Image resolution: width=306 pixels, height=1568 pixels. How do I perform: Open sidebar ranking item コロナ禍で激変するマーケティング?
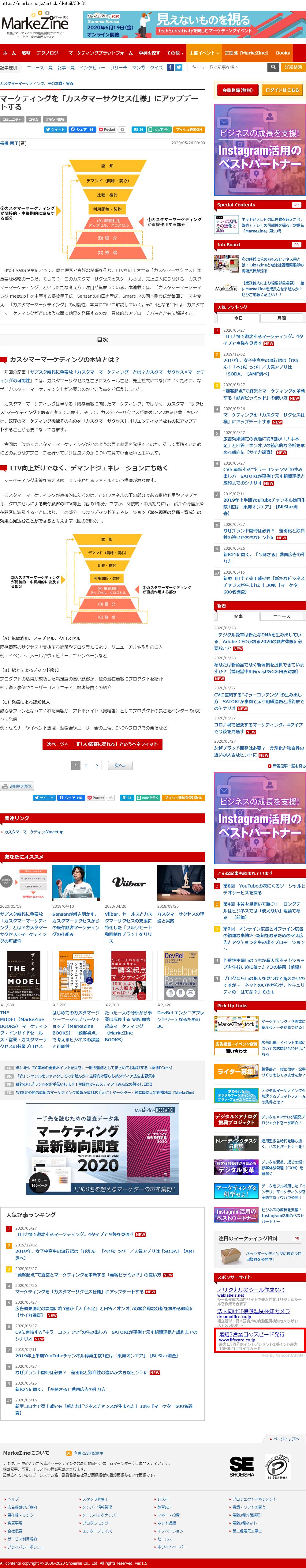pyautogui.click(x=263, y=340)
